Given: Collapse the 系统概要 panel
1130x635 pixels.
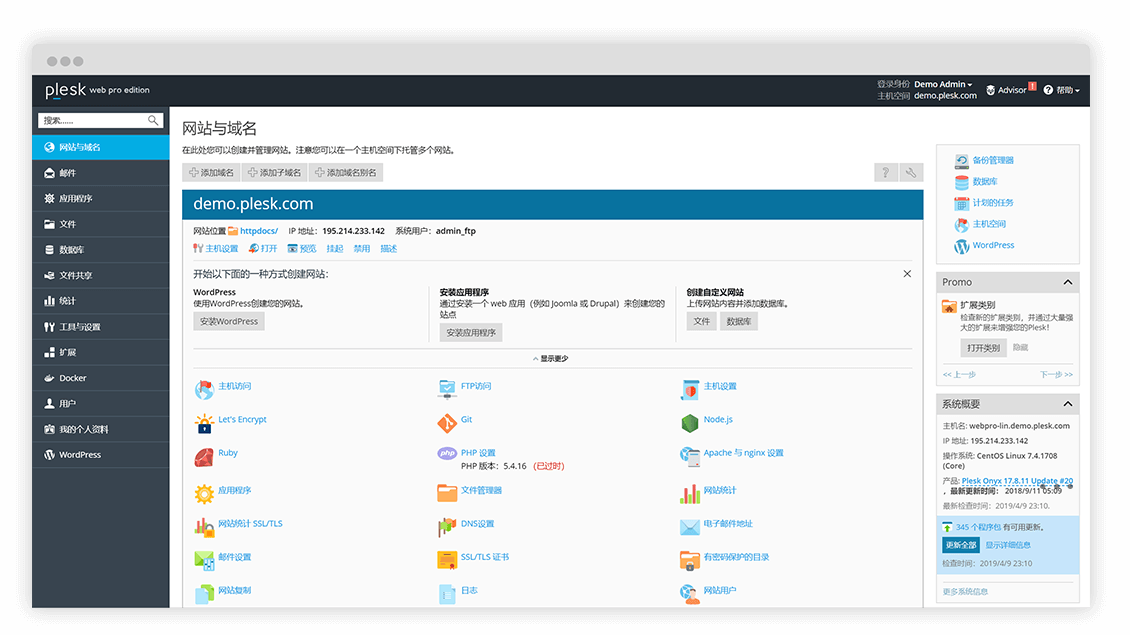Looking at the screenshot, I should pos(1067,404).
